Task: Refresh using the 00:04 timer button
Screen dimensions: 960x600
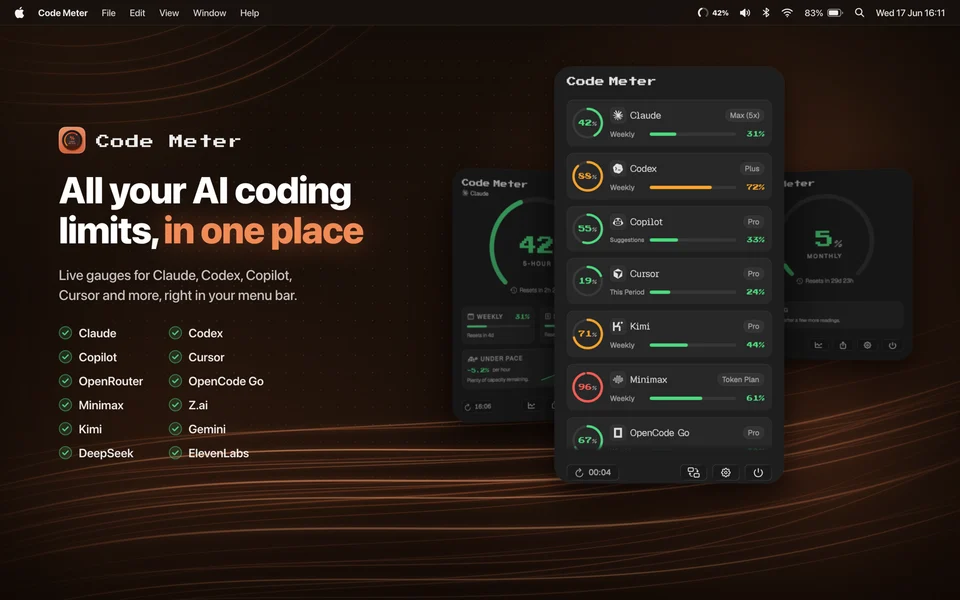Action: tap(593, 472)
